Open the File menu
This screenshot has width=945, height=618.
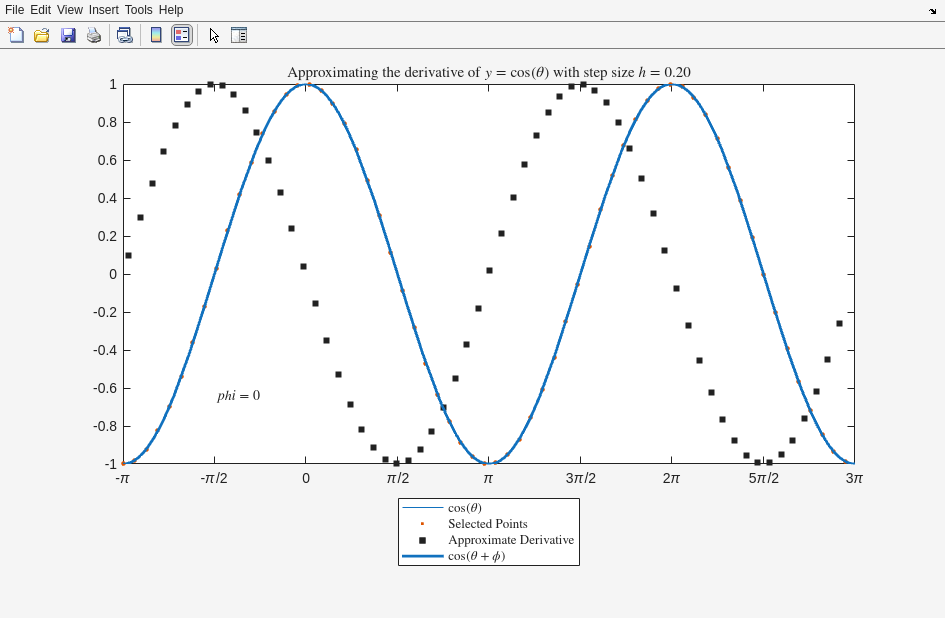coord(14,10)
